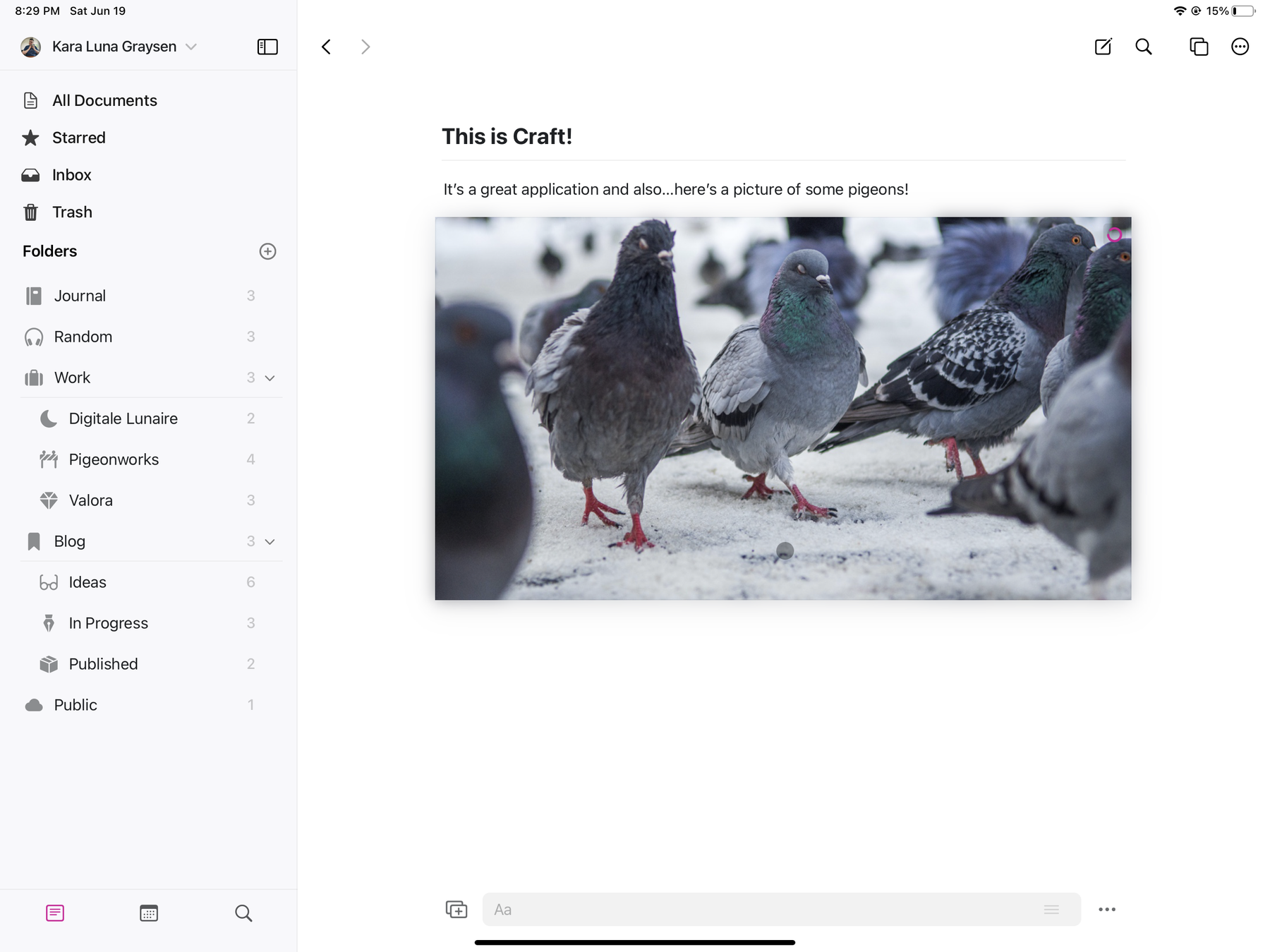Image resolution: width=1270 pixels, height=952 pixels.
Task: Add a new folder with plus icon
Action: (x=267, y=251)
